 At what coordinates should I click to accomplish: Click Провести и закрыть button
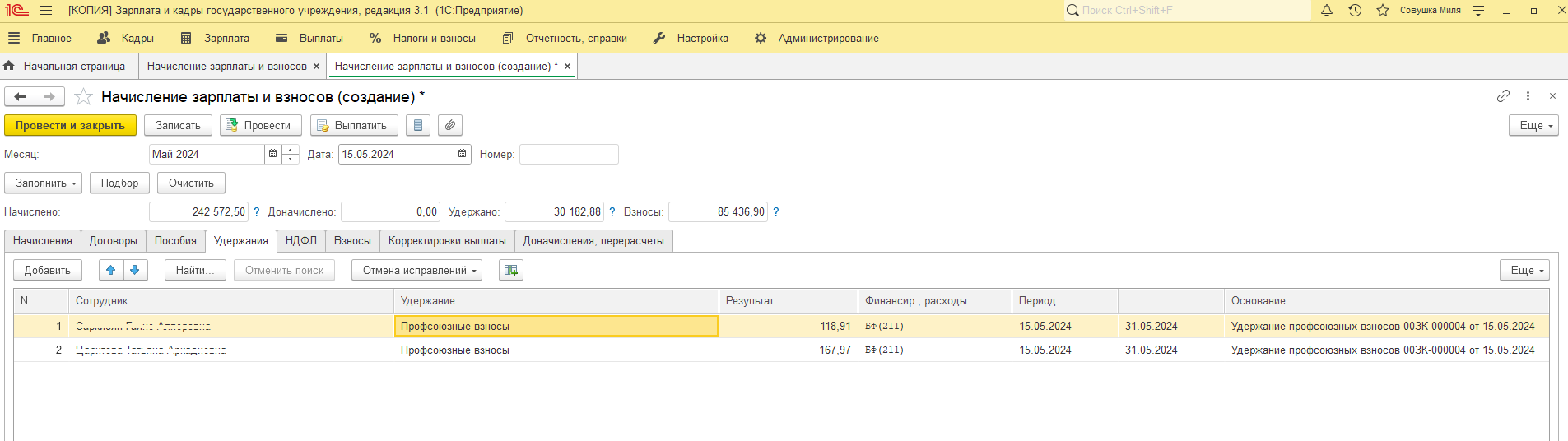pos(70,125)
